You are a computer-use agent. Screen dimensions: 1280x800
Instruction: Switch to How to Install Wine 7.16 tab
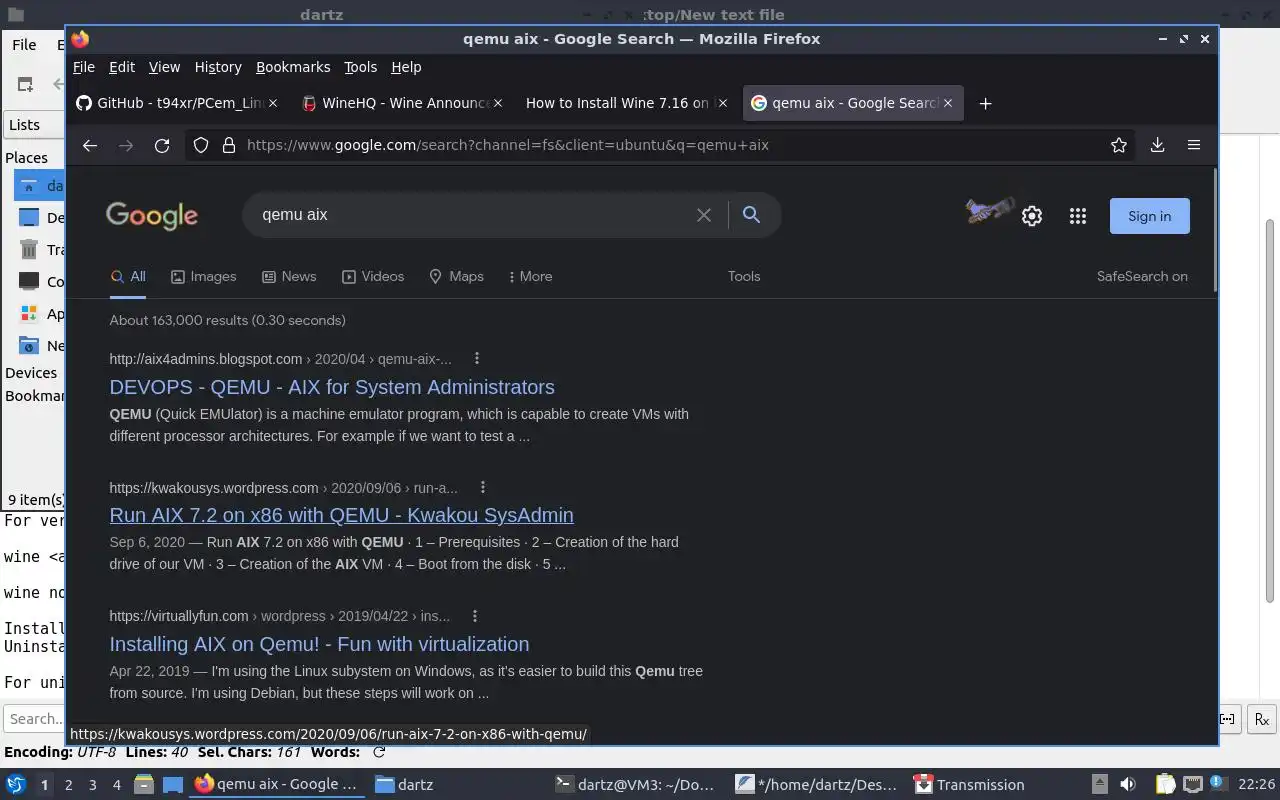click(x=625, y=103)
